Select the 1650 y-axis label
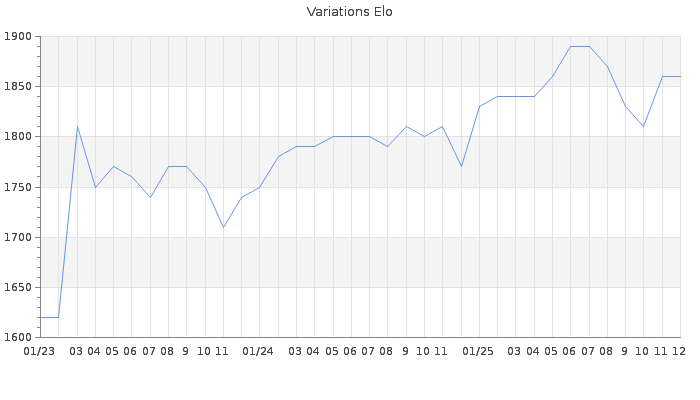This screenshot has width=700, height=400. coord(19,287)
